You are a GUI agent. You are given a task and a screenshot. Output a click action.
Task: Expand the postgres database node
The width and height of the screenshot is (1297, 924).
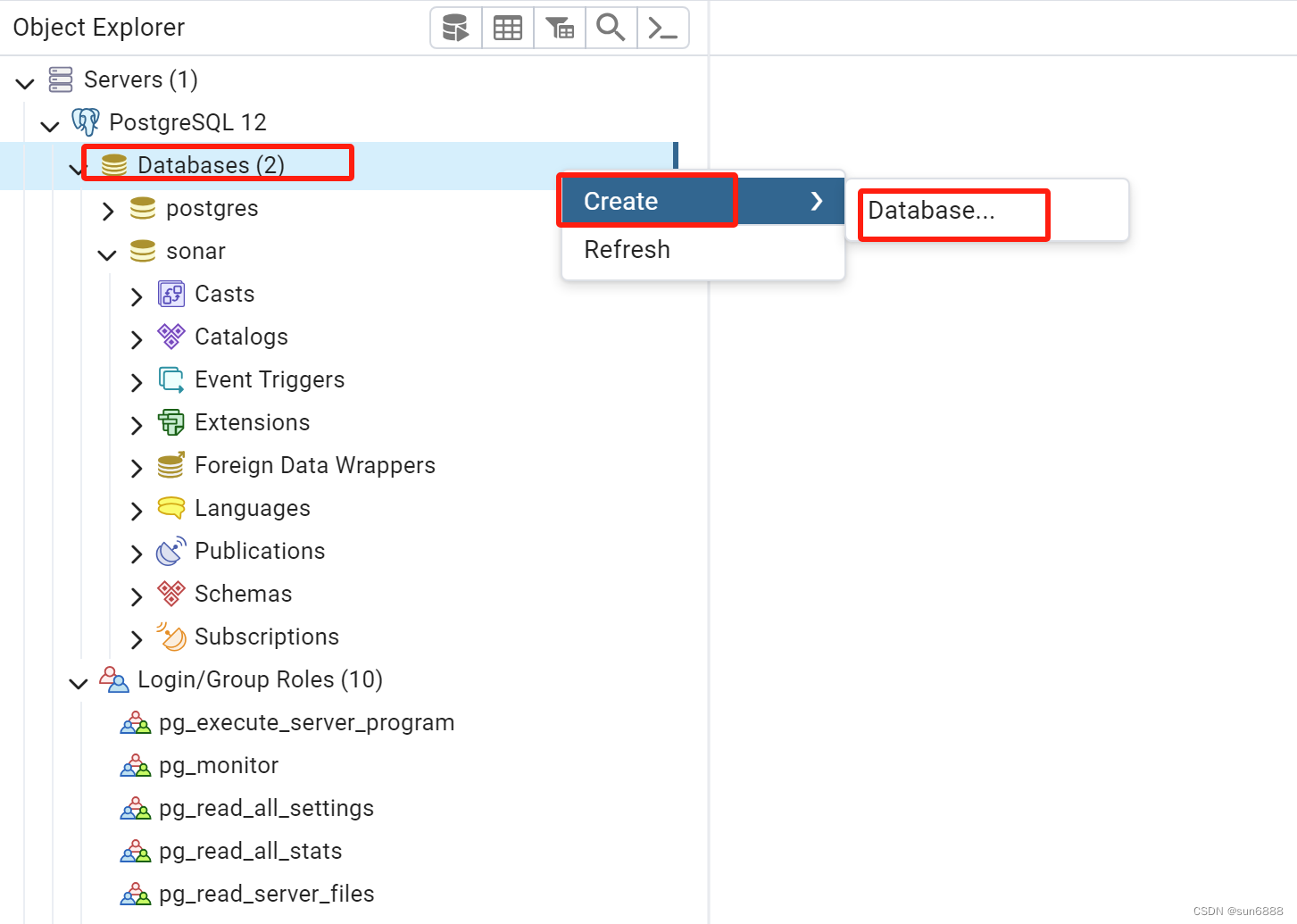(108, 211)
